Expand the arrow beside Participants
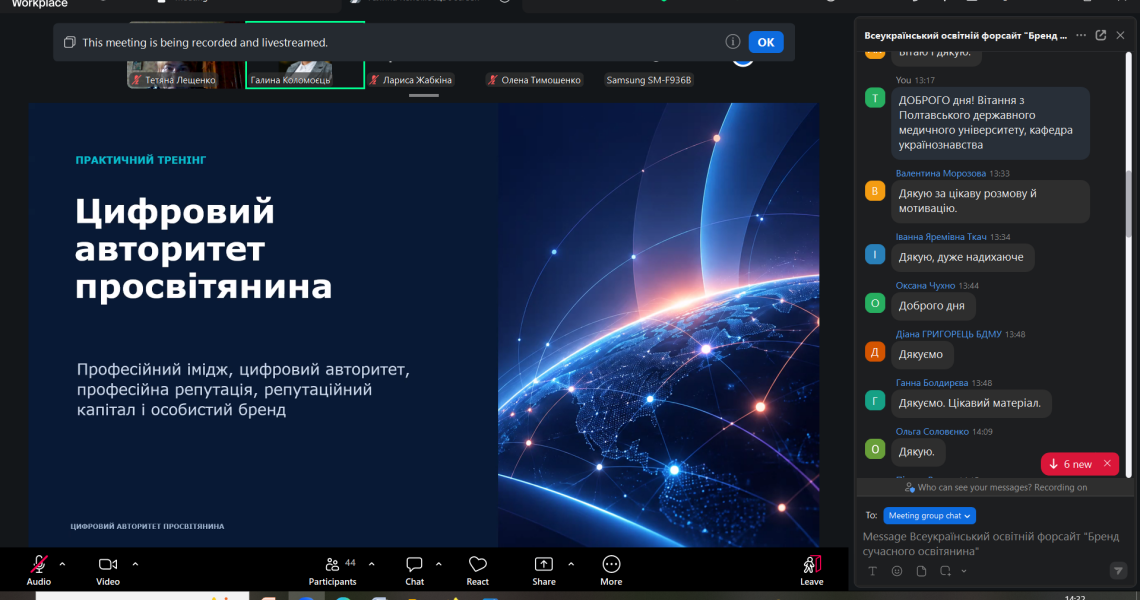1140x600 pixels. coord(372,564)
